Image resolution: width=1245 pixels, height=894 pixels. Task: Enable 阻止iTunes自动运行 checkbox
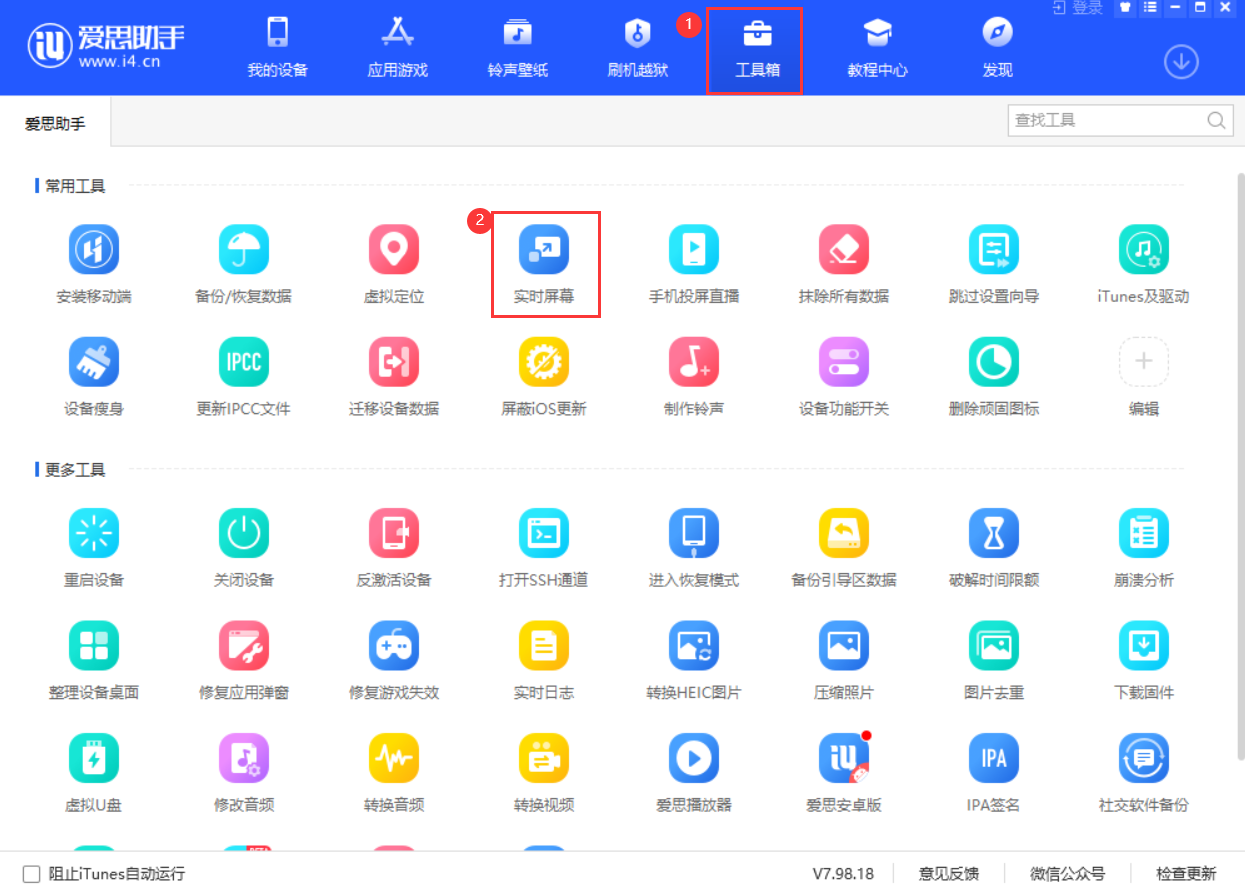click(32, 874)
